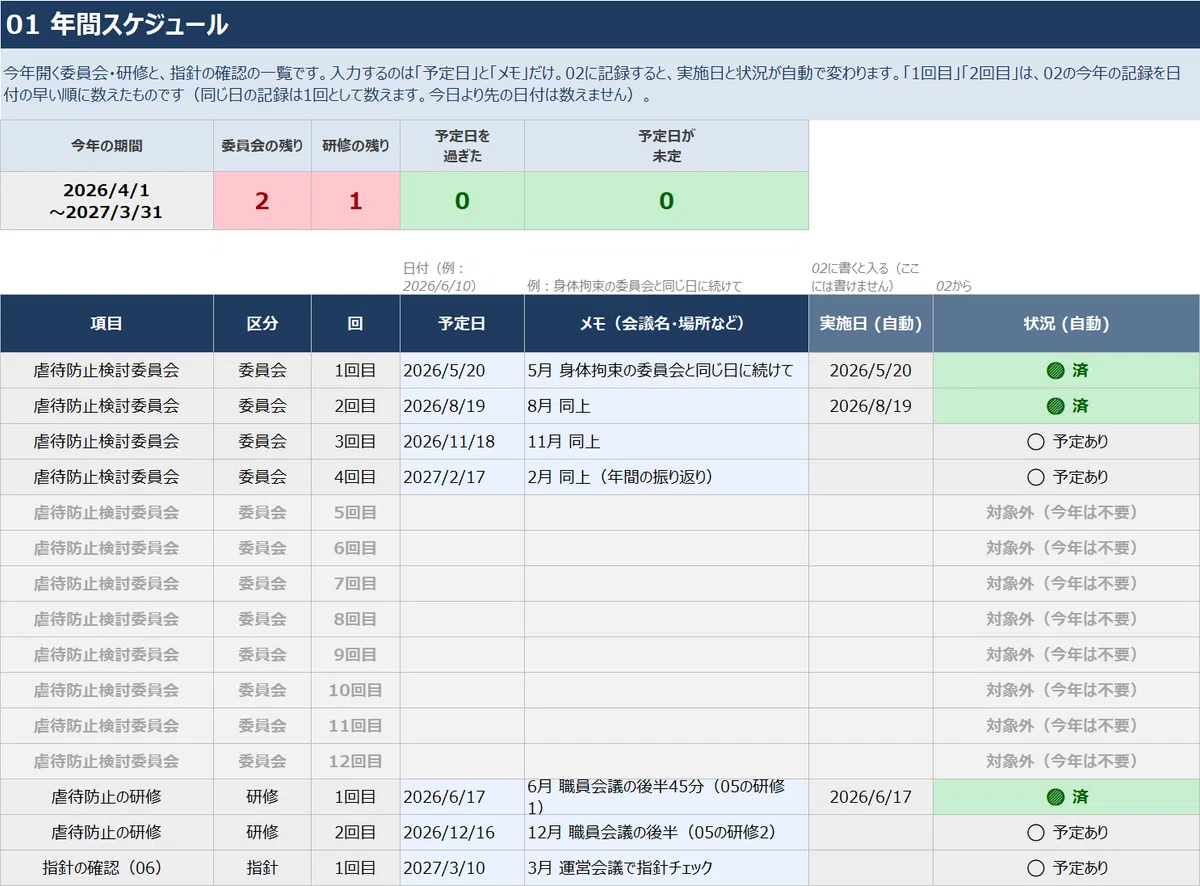Click the '指針の確認（06）' item cell
Viewport: 1200px width, 886px height.
point(107,868)
